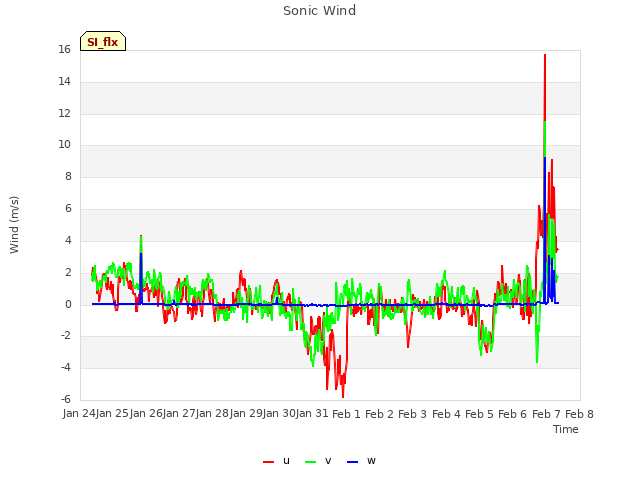Click the SI_flx label badge
The height and width of the screenshot is (480, 640).
[103, 41]
